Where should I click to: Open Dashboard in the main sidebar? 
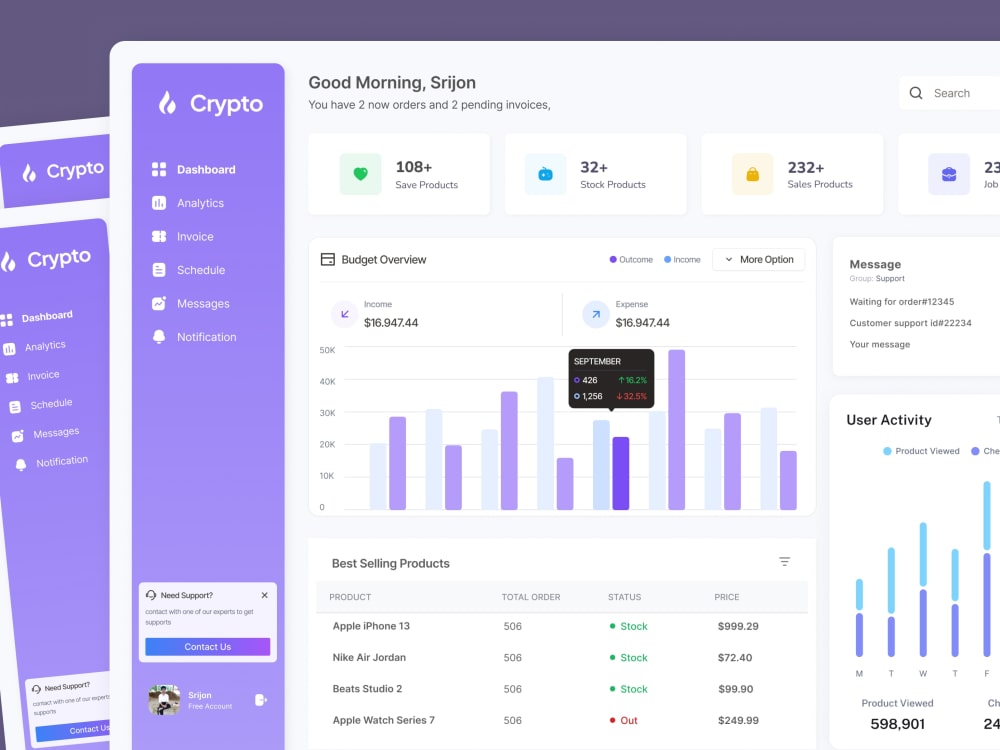coord(206,170)
